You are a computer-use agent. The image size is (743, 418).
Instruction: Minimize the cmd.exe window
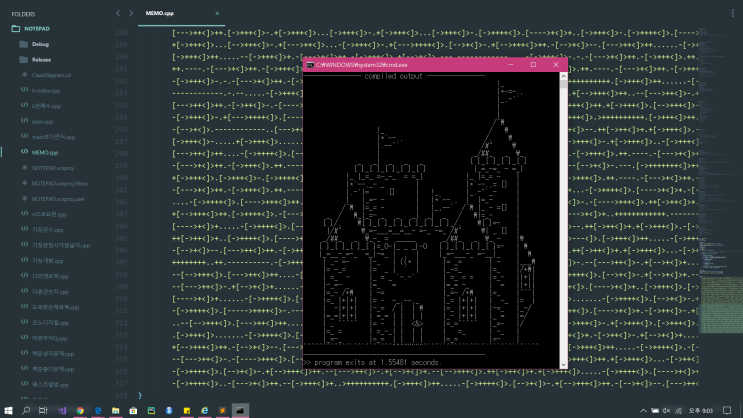511,64
